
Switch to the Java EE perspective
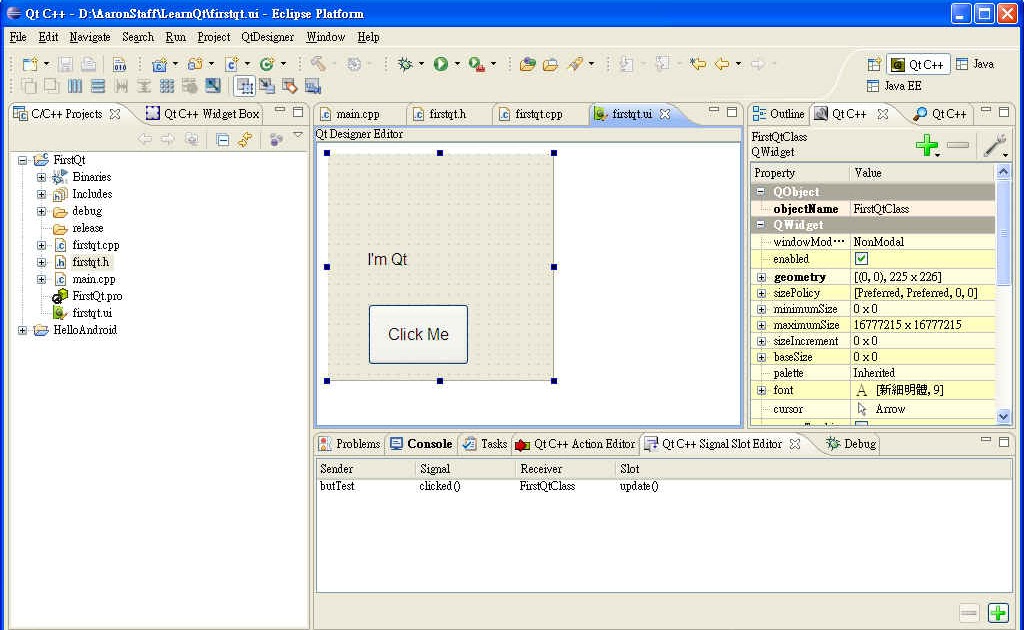(x=894, y=86)
